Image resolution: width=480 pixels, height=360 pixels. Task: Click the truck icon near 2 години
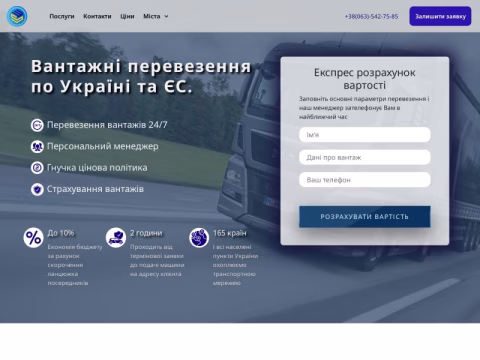pos(116,238)
